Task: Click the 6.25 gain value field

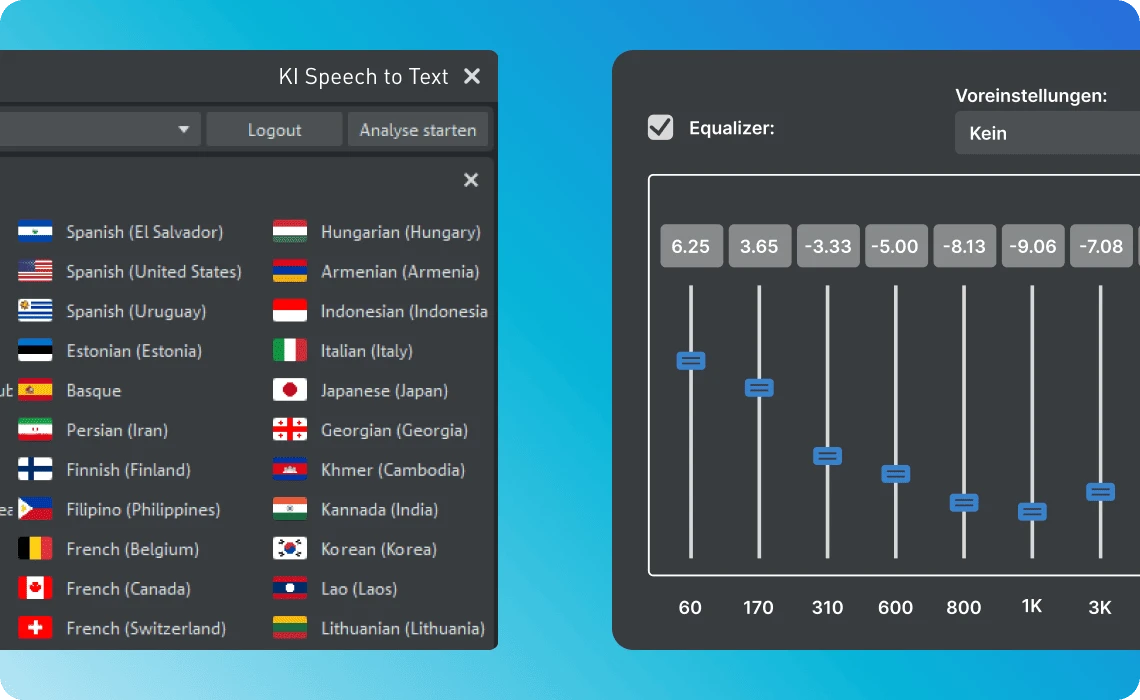Action: [x=691, y=246]
